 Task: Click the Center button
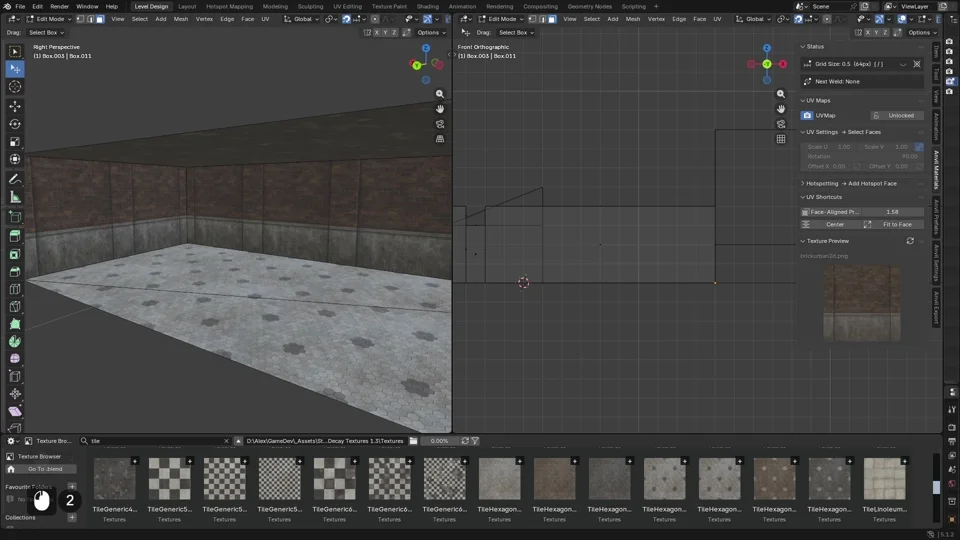pos(830,225)
